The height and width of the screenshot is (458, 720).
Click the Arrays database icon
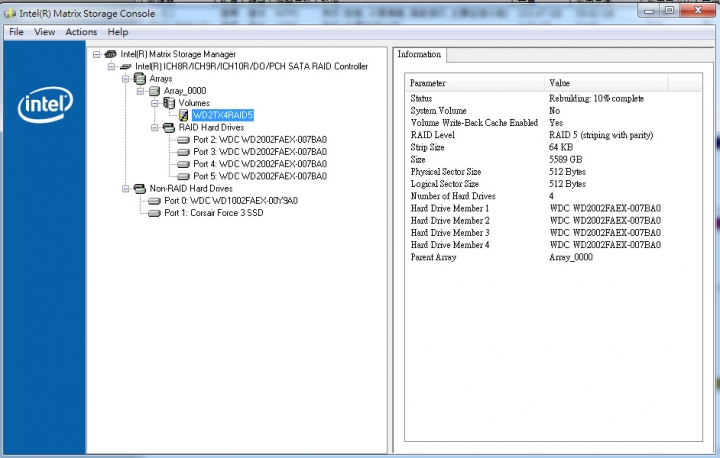[140, 79]
